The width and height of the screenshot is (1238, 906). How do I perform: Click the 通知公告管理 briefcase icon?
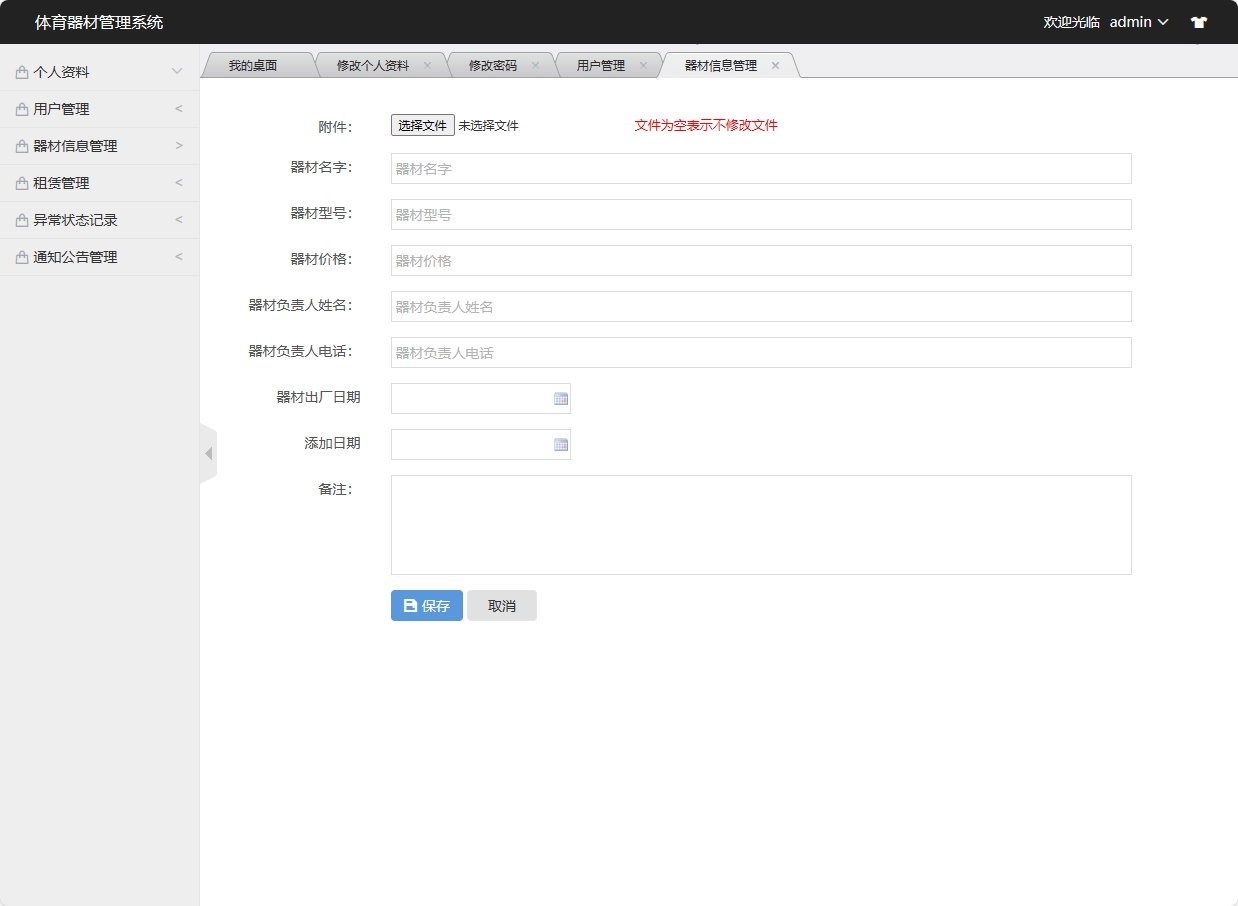coord(20,256)
